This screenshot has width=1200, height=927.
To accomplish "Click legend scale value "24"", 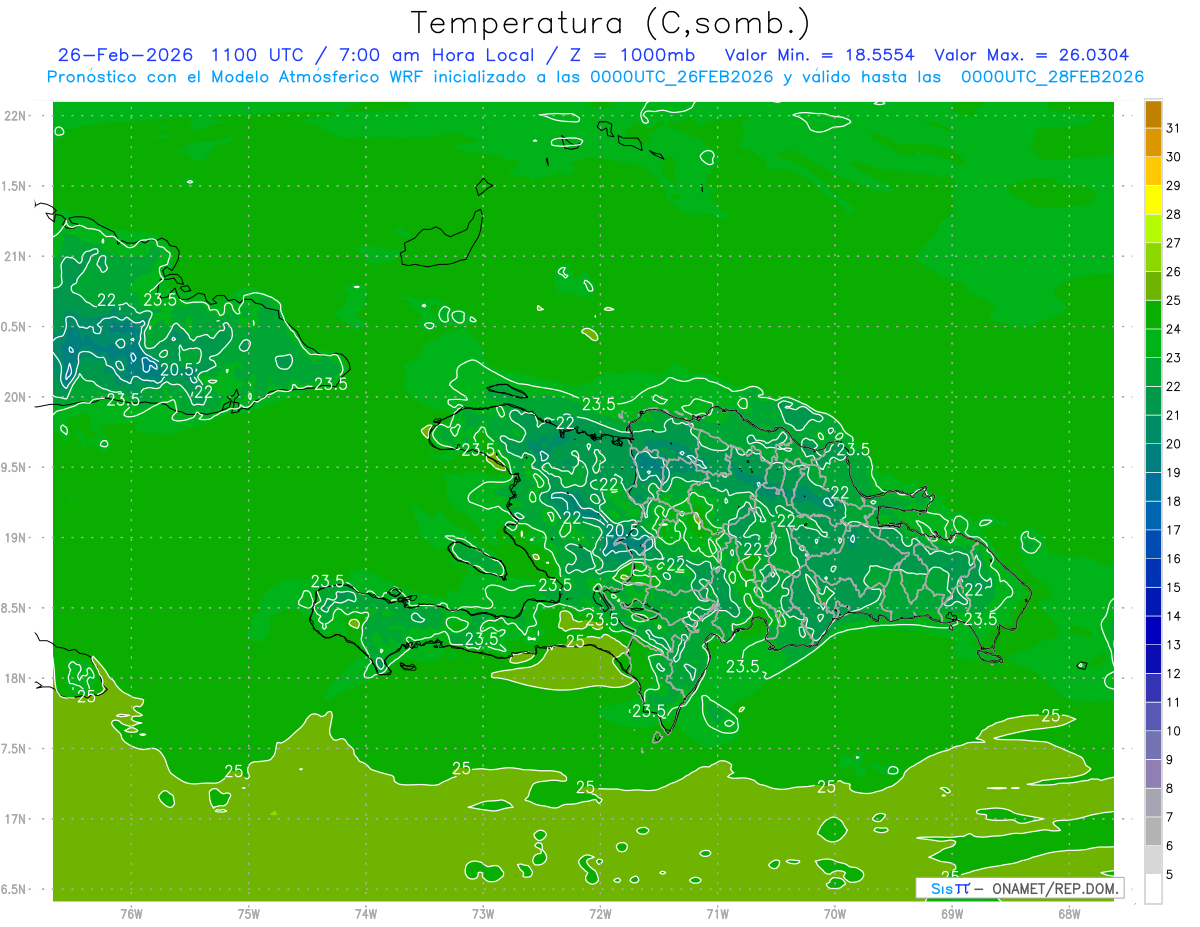I will (1174, 329).
